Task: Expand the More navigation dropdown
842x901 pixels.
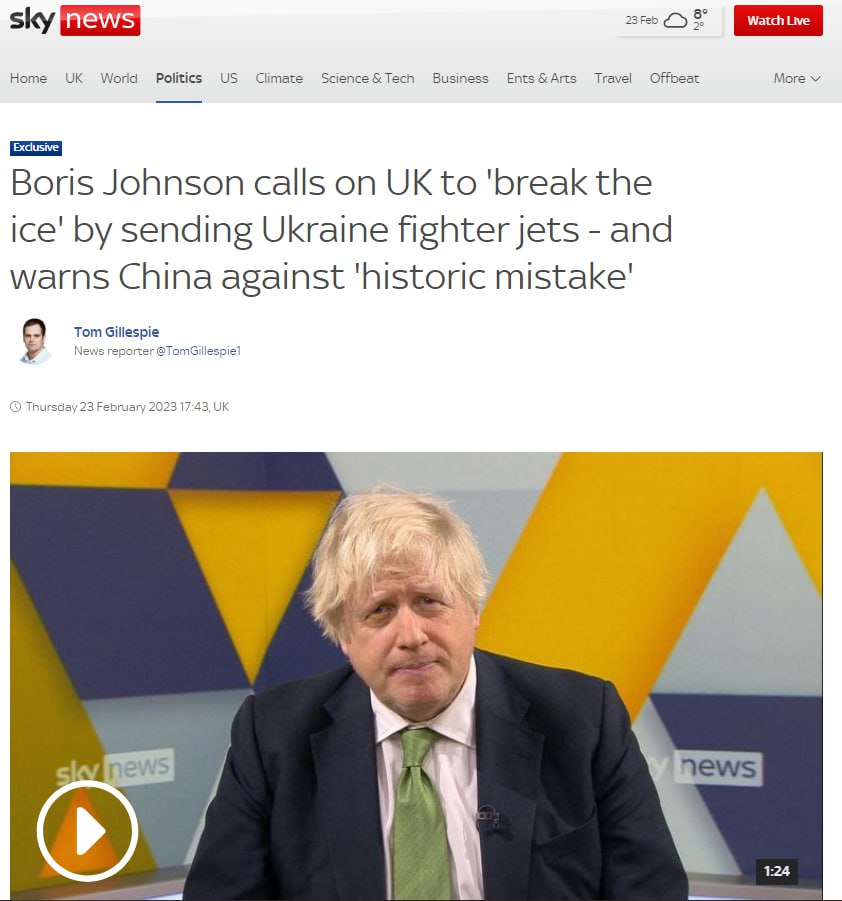Action: (797, 78)
